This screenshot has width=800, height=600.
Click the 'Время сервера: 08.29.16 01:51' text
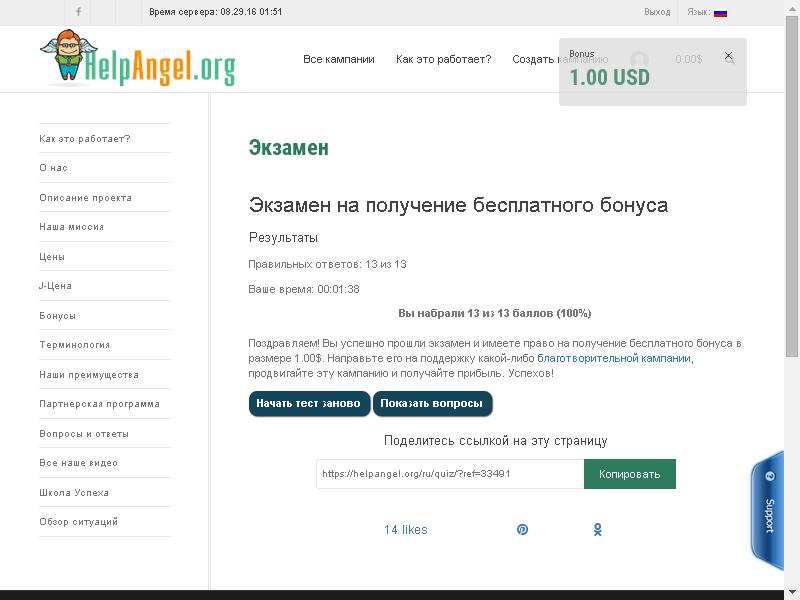tap(215, 12)
